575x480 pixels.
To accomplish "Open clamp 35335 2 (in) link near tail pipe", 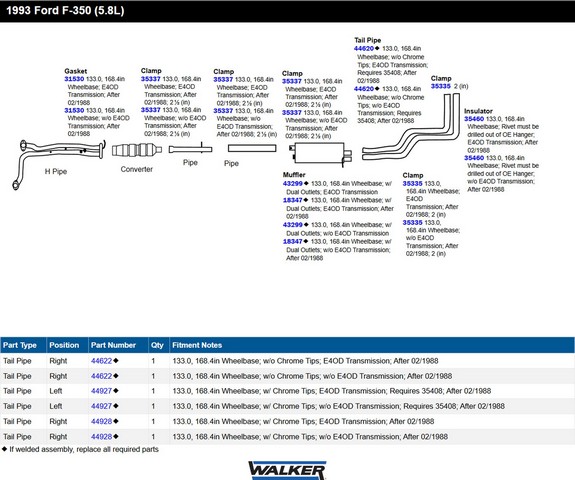I will click(440, 86).
